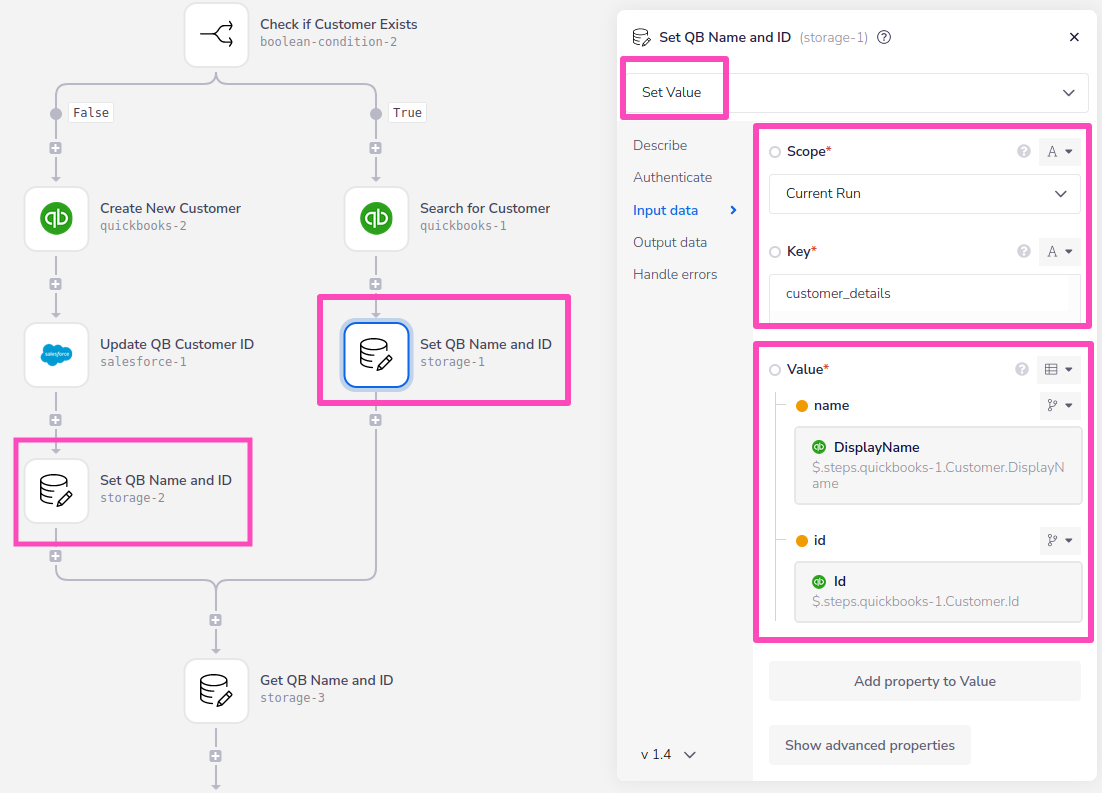1102x793 pixels.
Task: Open the v 1.4 version selector
Action: pyautogui.click(x=668, y=754)
